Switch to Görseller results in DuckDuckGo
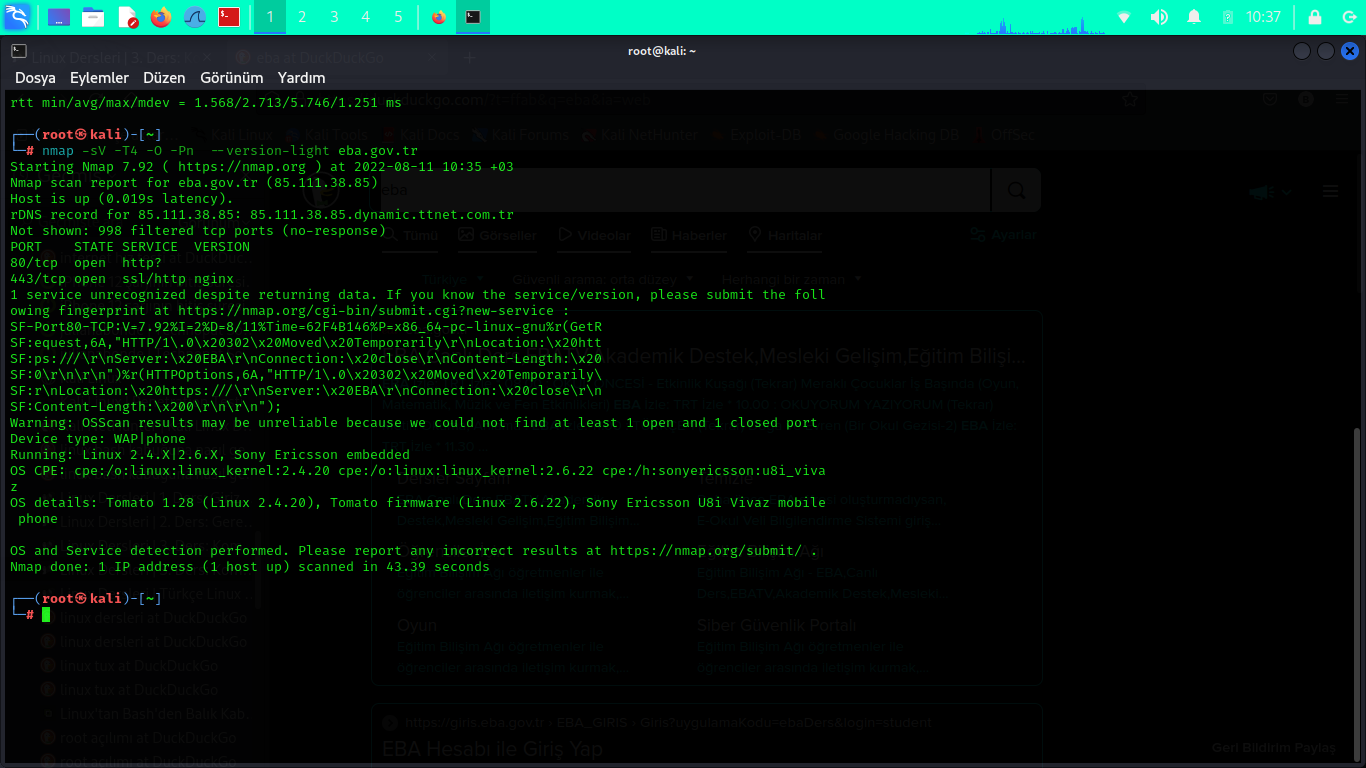 497,235
